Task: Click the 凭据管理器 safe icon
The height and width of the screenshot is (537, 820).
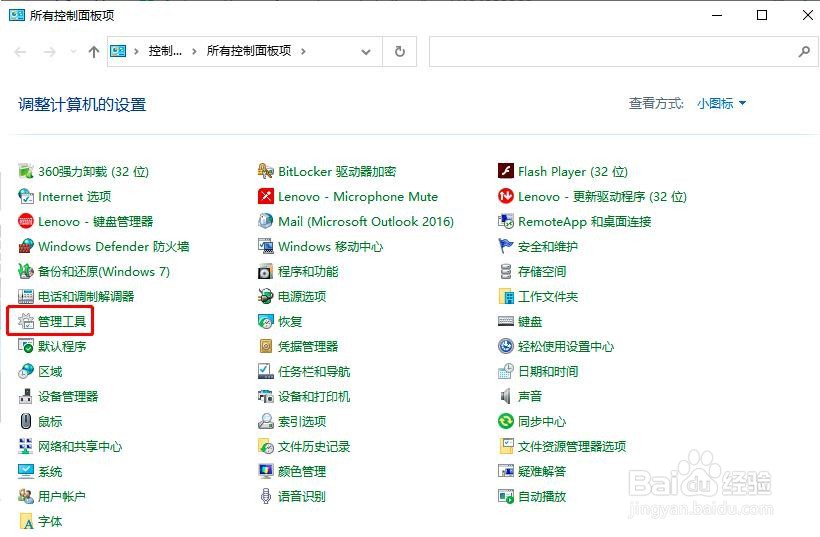Action: [266, 346]
